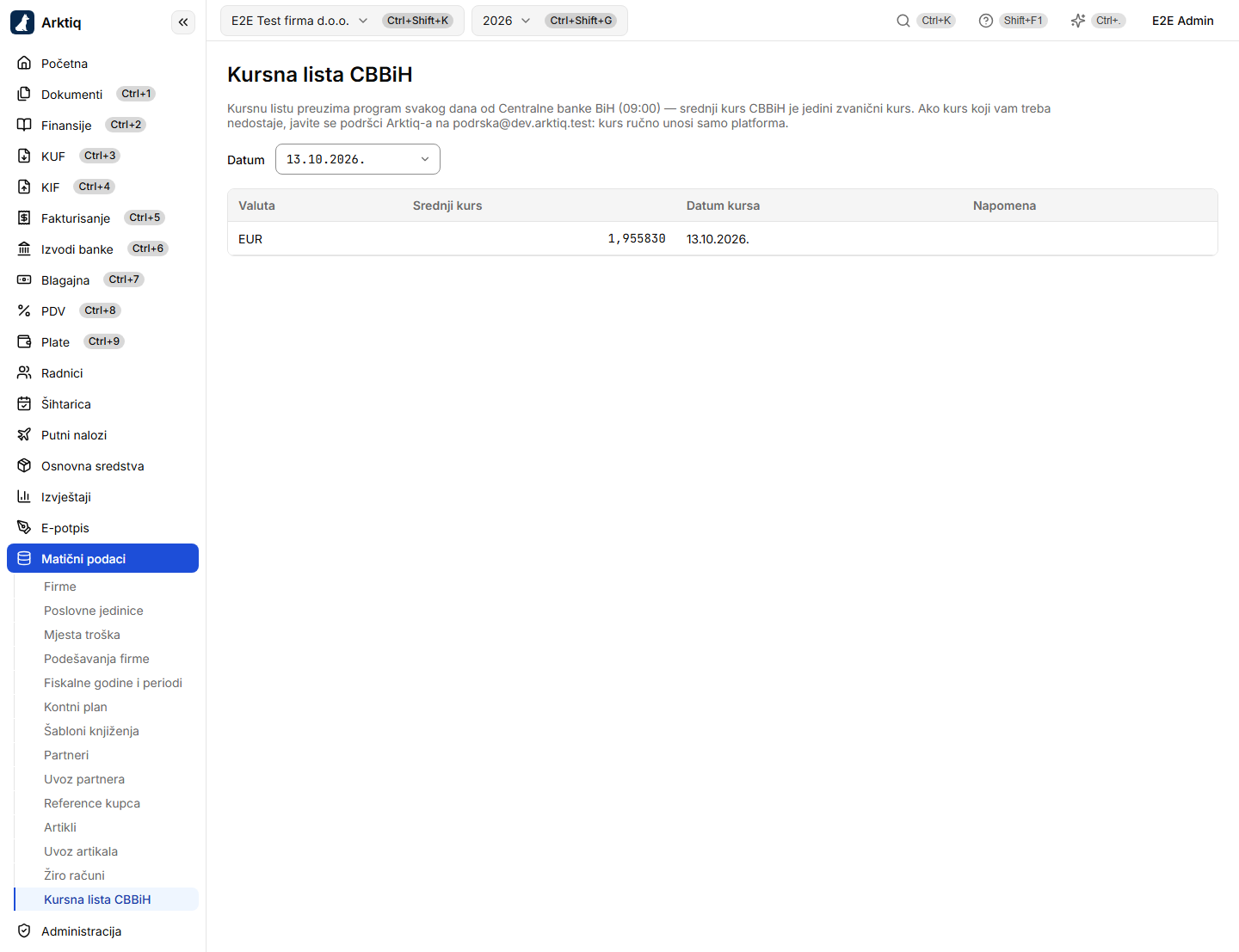Click the Putni nalozi airplane icon

tap(24, 435)
